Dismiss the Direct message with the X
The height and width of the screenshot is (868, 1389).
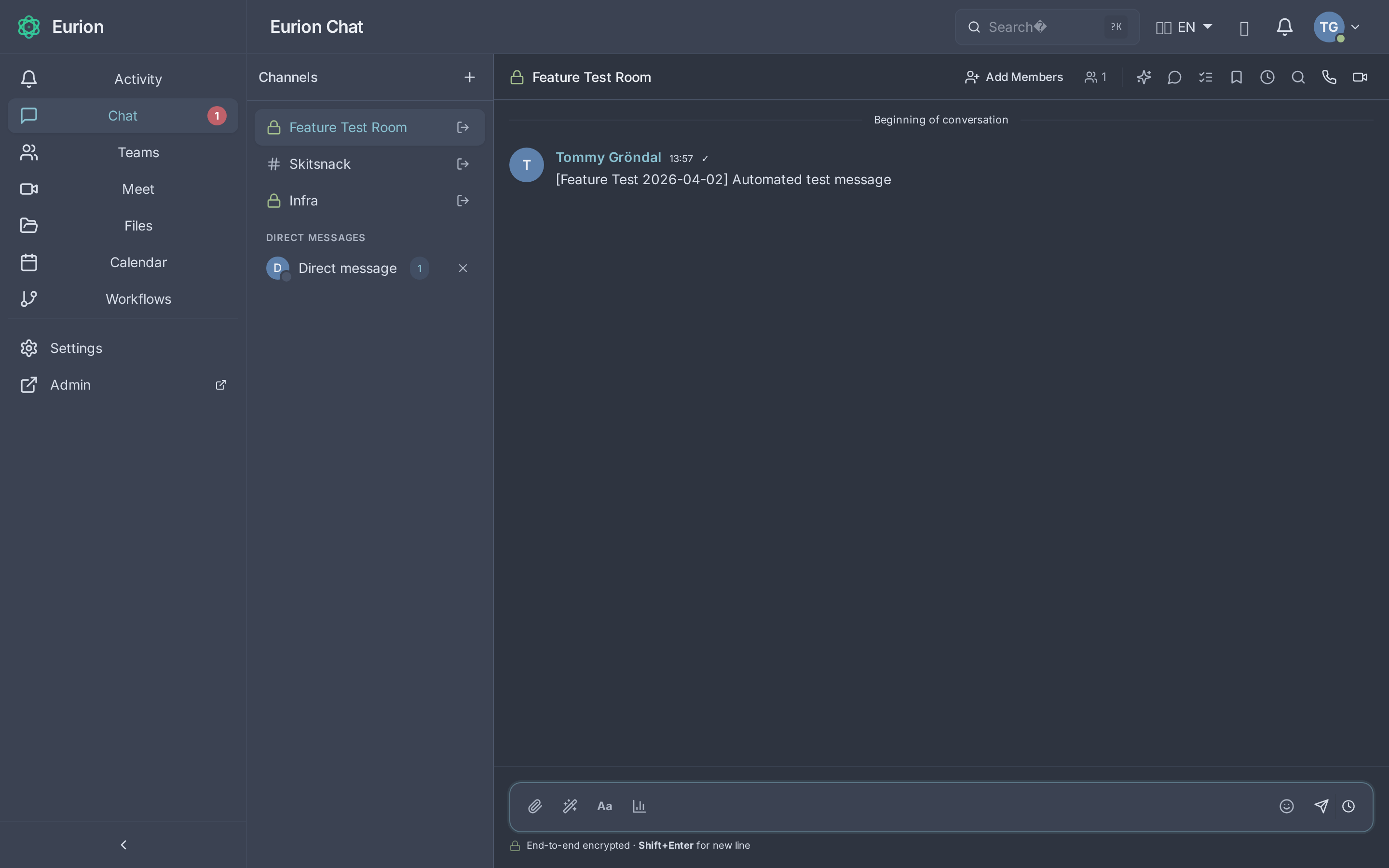(463, 268)
